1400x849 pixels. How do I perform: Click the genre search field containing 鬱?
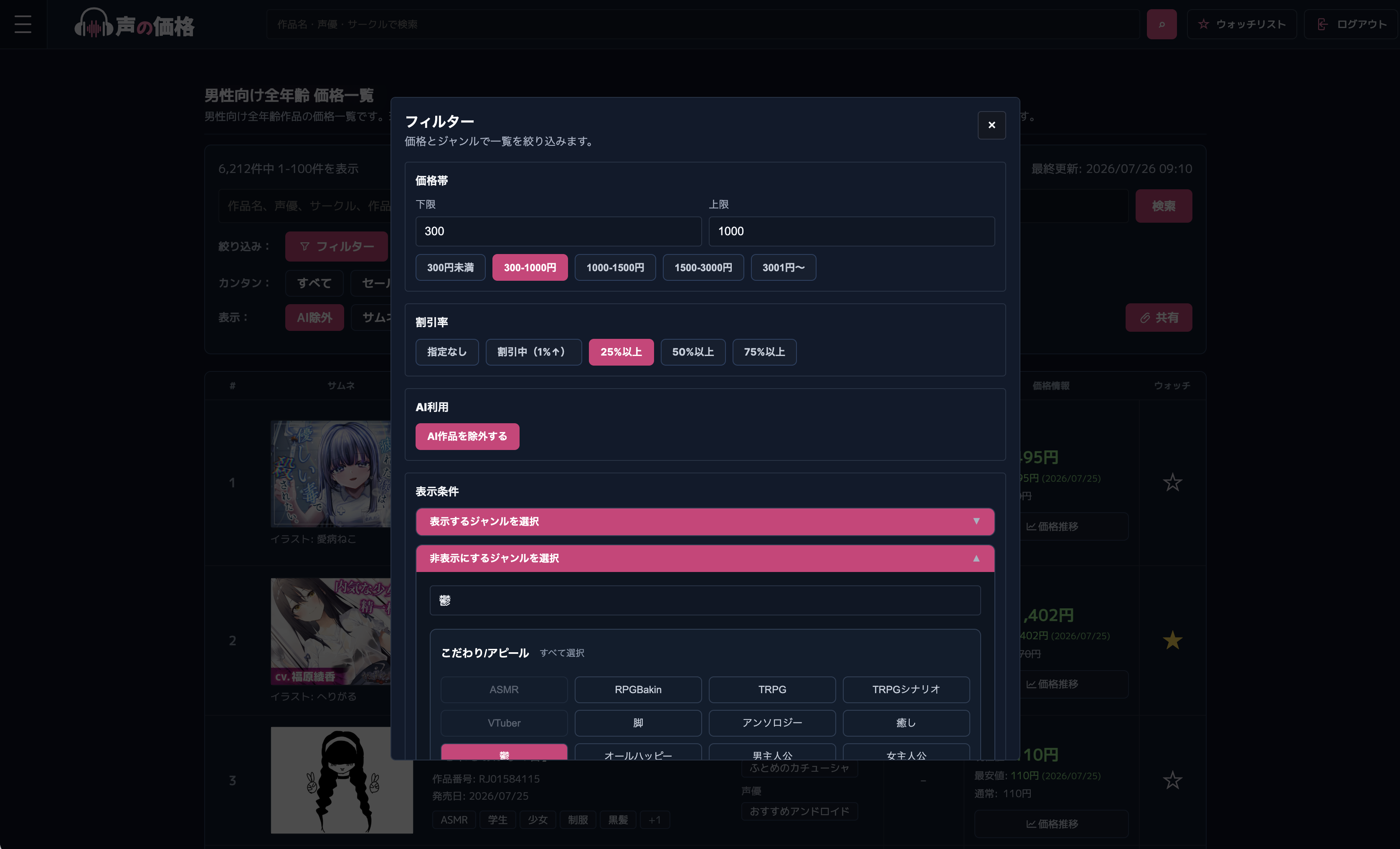pyautogui.click(x=705, y=601)
